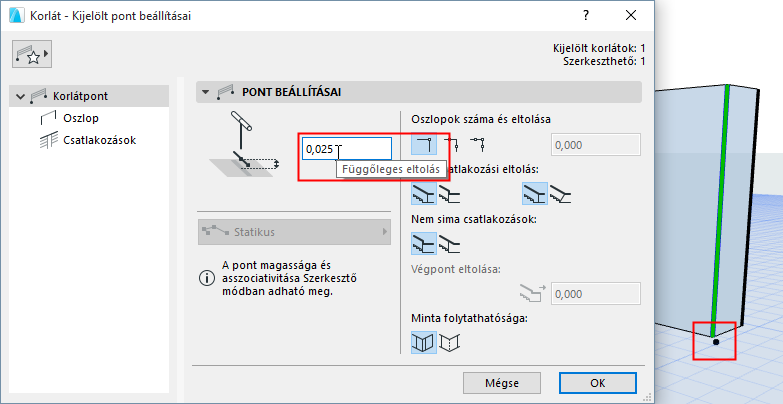Image resolution: width=783 pixels, height=404 pixels.
Task: Click the 'Kijelölt korlátok: 1' text
Action: click(x=599, y=48)
